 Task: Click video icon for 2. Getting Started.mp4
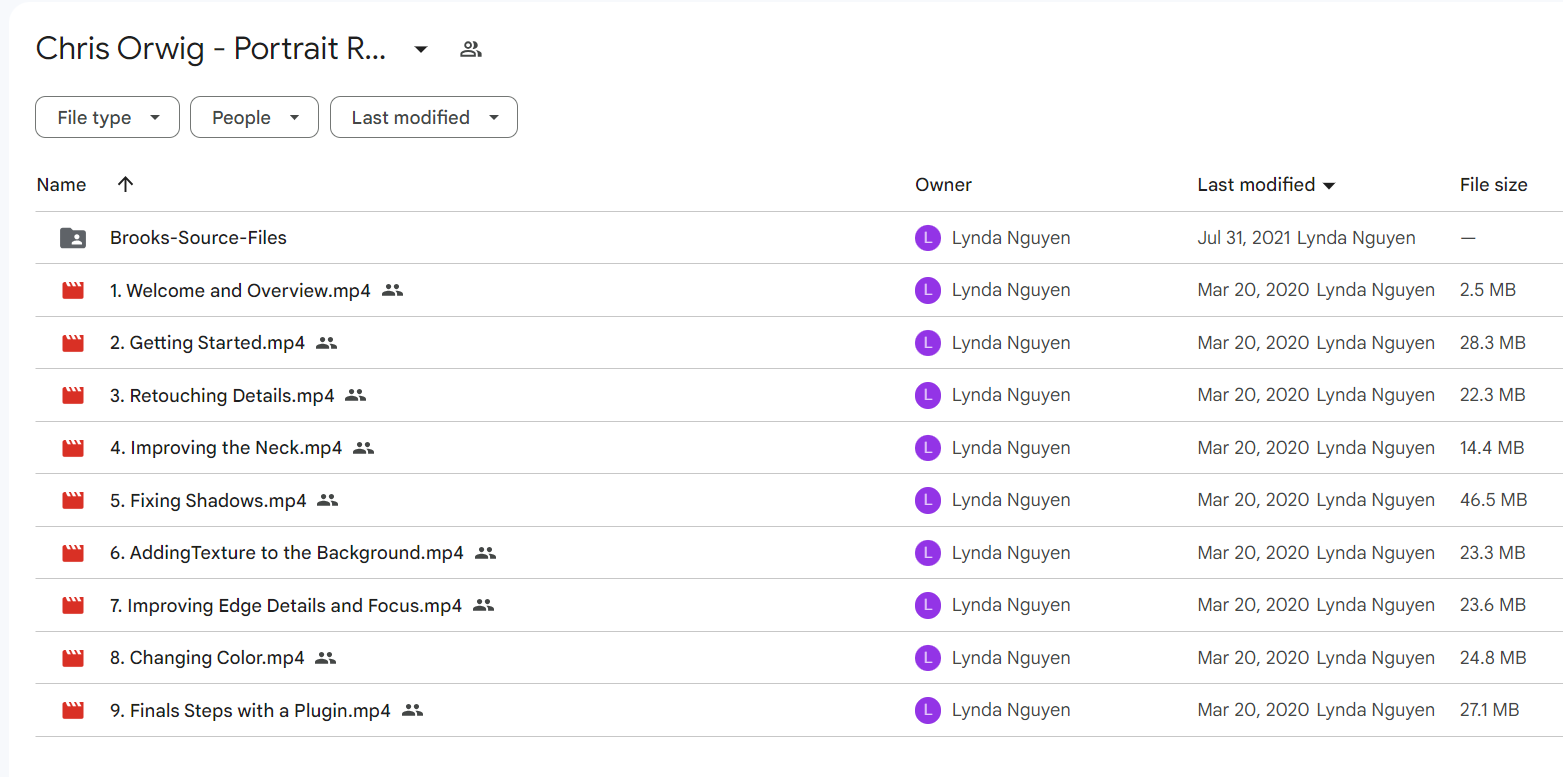pyautogui.click(x=73, y=343)
